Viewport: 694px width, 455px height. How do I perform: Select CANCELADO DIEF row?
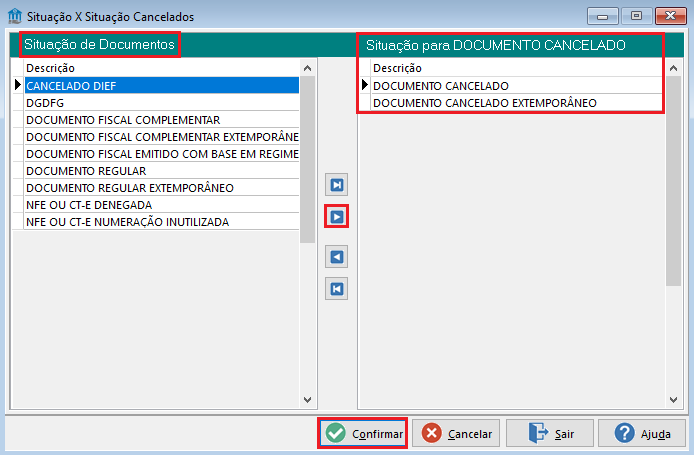162,85
